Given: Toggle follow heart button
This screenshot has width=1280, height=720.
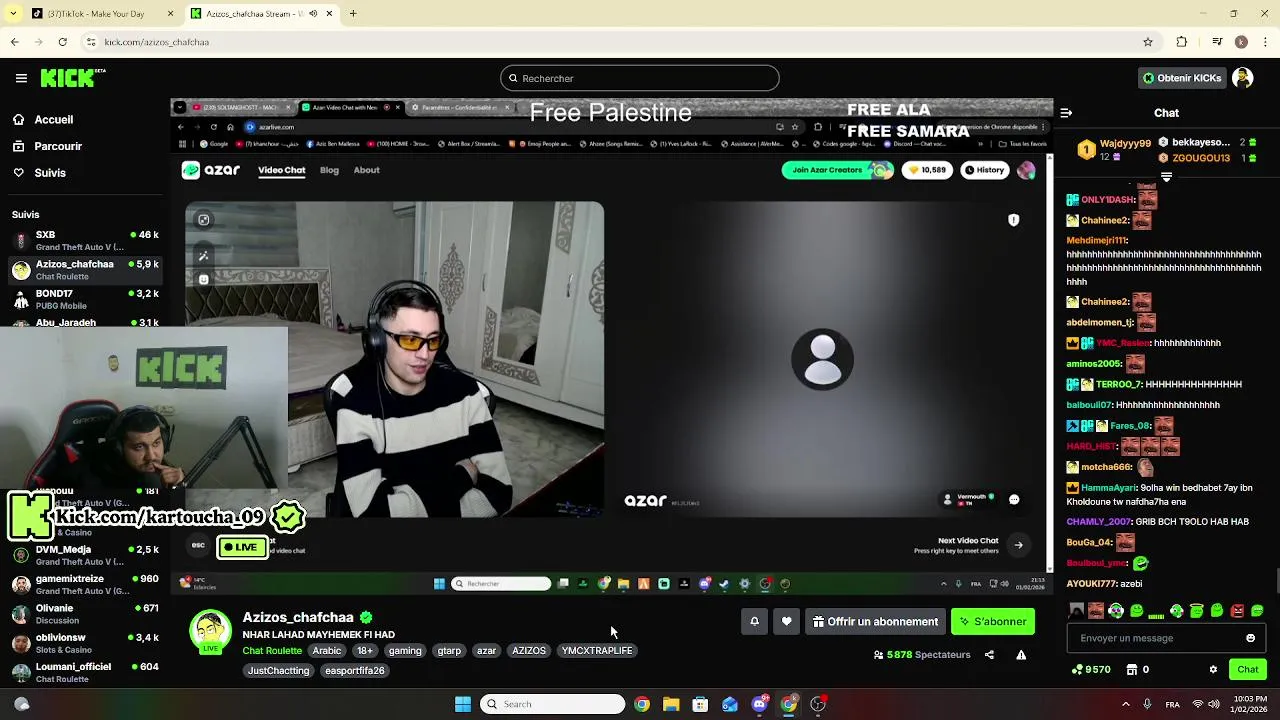Looking at the screenshot, I should (786, 621).
